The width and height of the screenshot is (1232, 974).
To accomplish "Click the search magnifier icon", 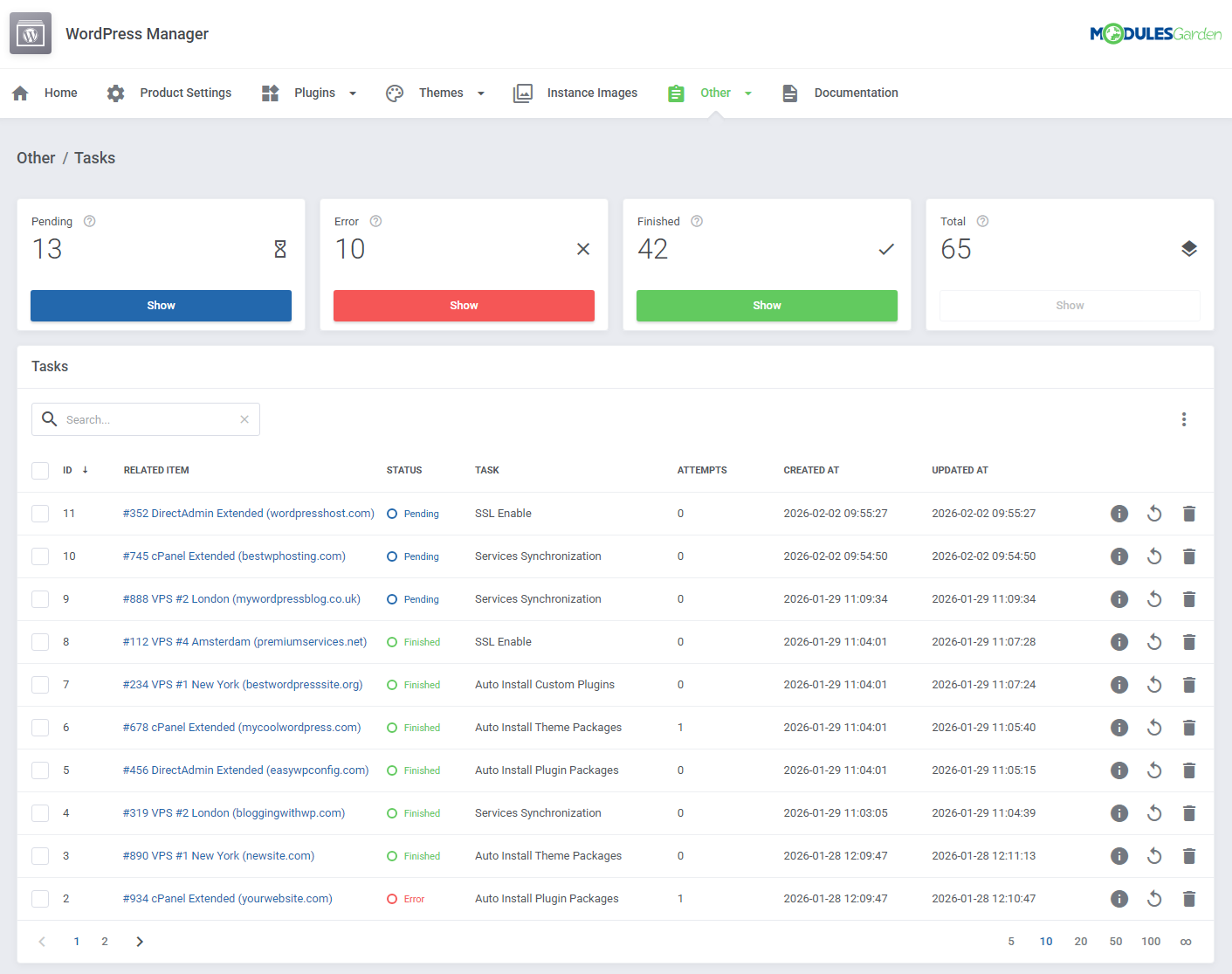I will click(50, 418).
